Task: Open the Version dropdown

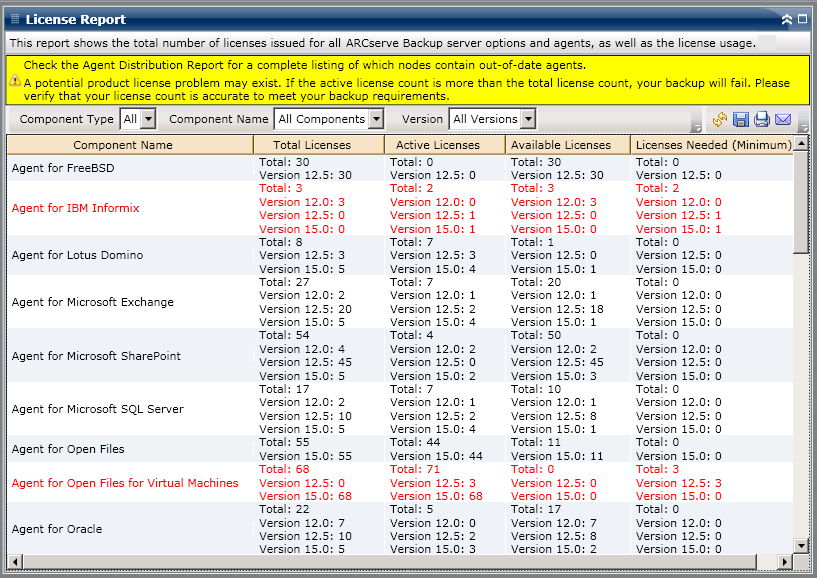Action: click(x=528, y=119)
